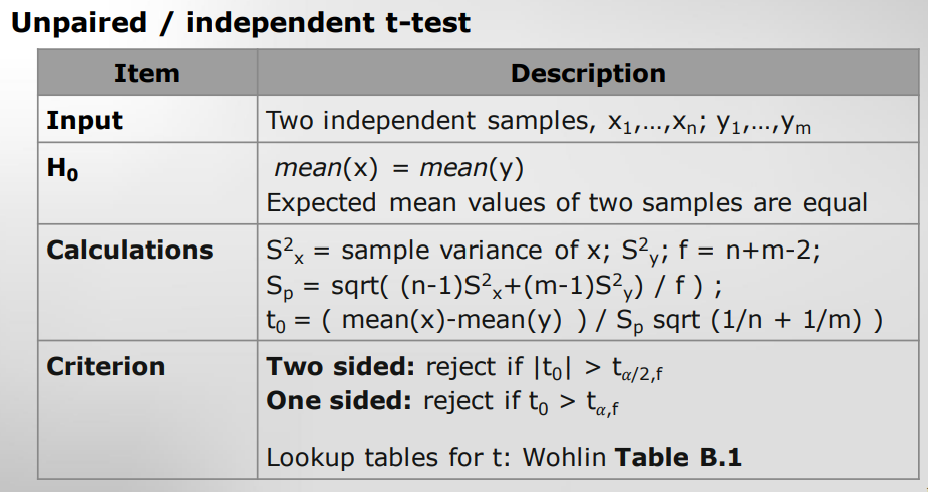Select the "Item" column header cell
The height and width of the screenshot is (492, 928).
pos(147,73)
